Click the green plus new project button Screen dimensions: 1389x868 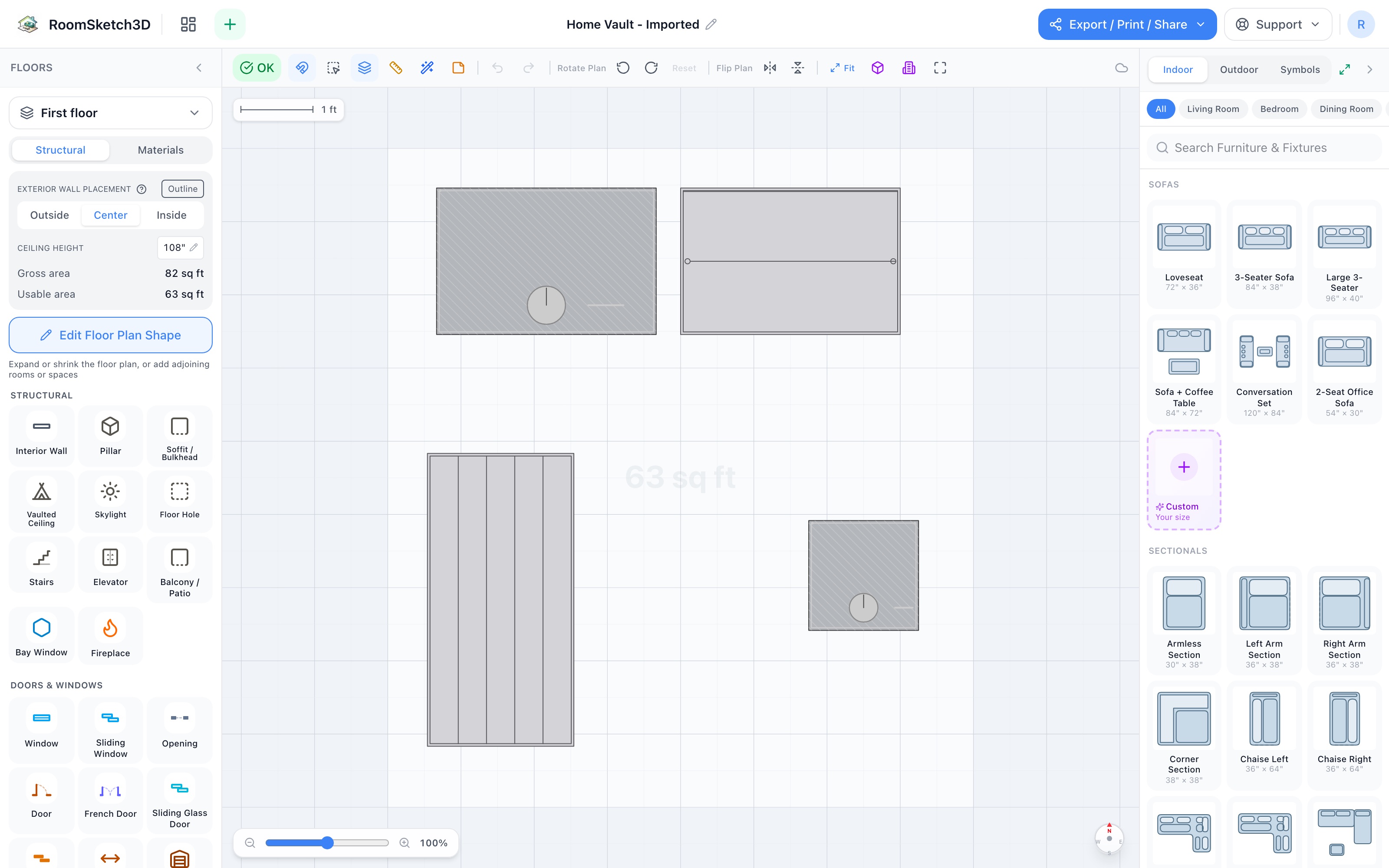coord(230,24)
